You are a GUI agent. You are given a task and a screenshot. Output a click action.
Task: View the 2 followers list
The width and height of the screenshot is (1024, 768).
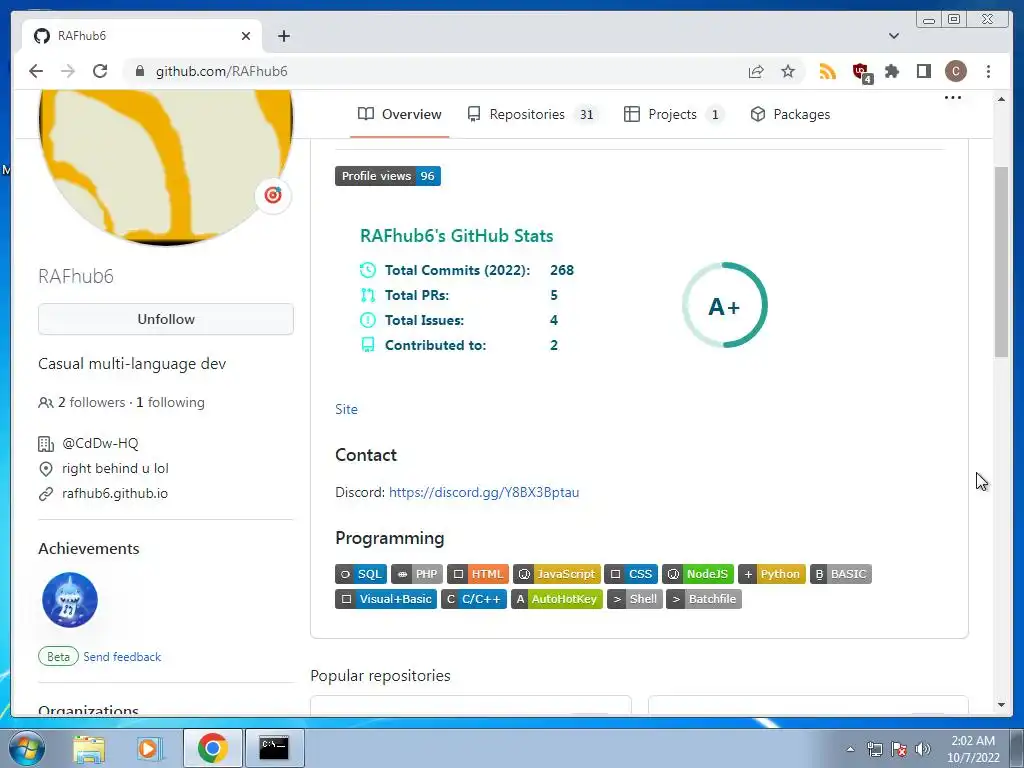click(x=91, y=402)
